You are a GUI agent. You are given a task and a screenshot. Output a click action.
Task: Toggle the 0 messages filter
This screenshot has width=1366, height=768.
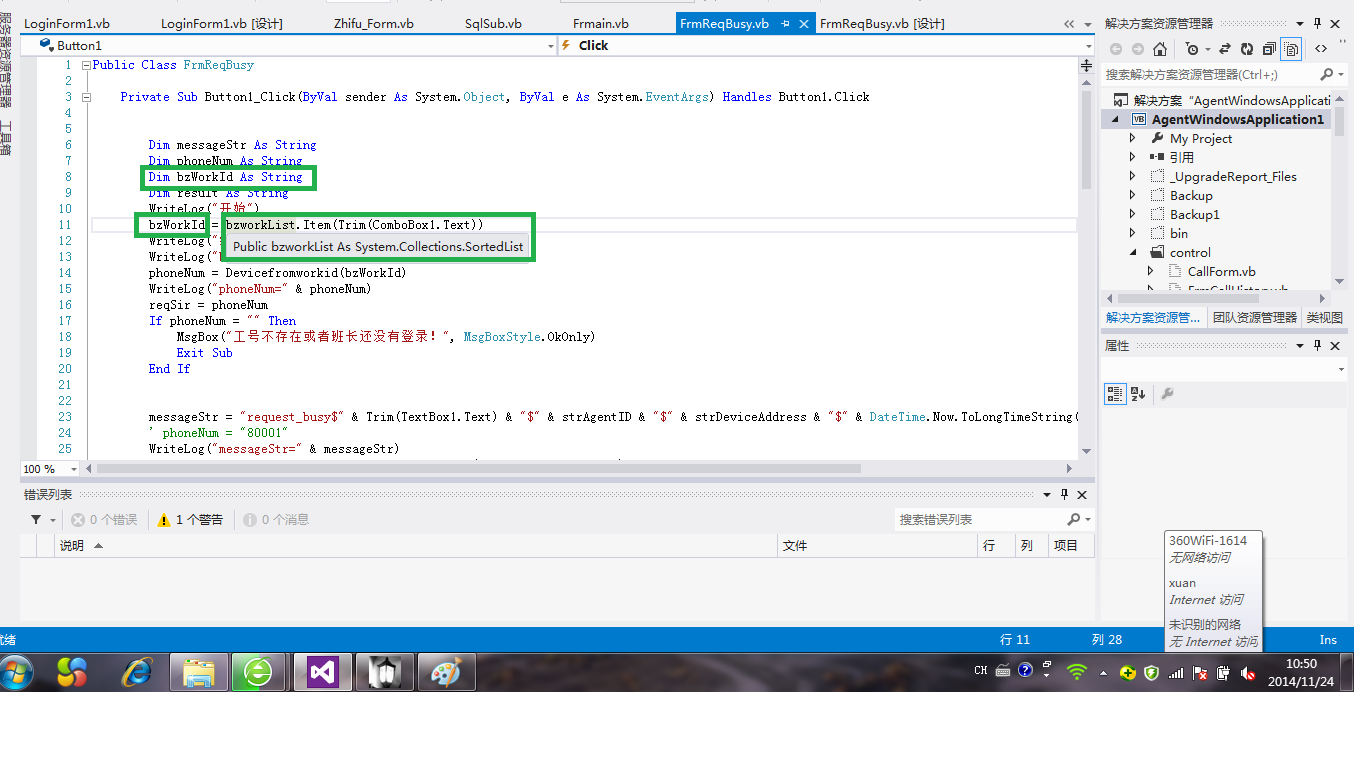(276, 520)
